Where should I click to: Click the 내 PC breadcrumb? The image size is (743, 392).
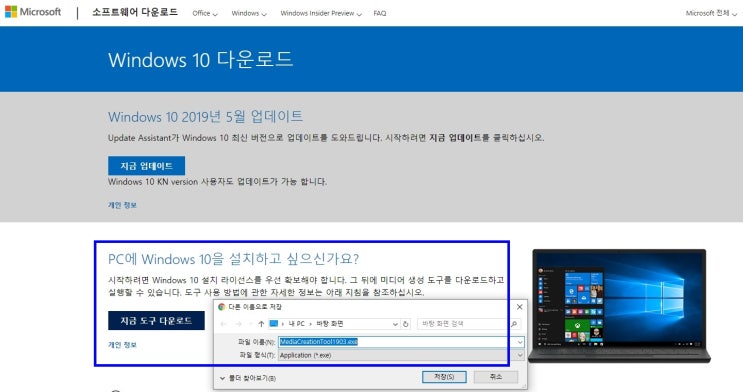[297, 324]
